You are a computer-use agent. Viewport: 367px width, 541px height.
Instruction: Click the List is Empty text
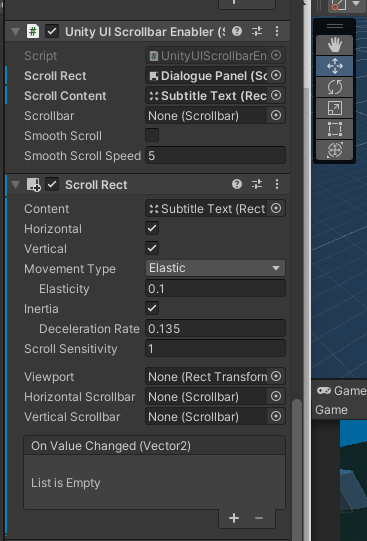coord(66,483)
